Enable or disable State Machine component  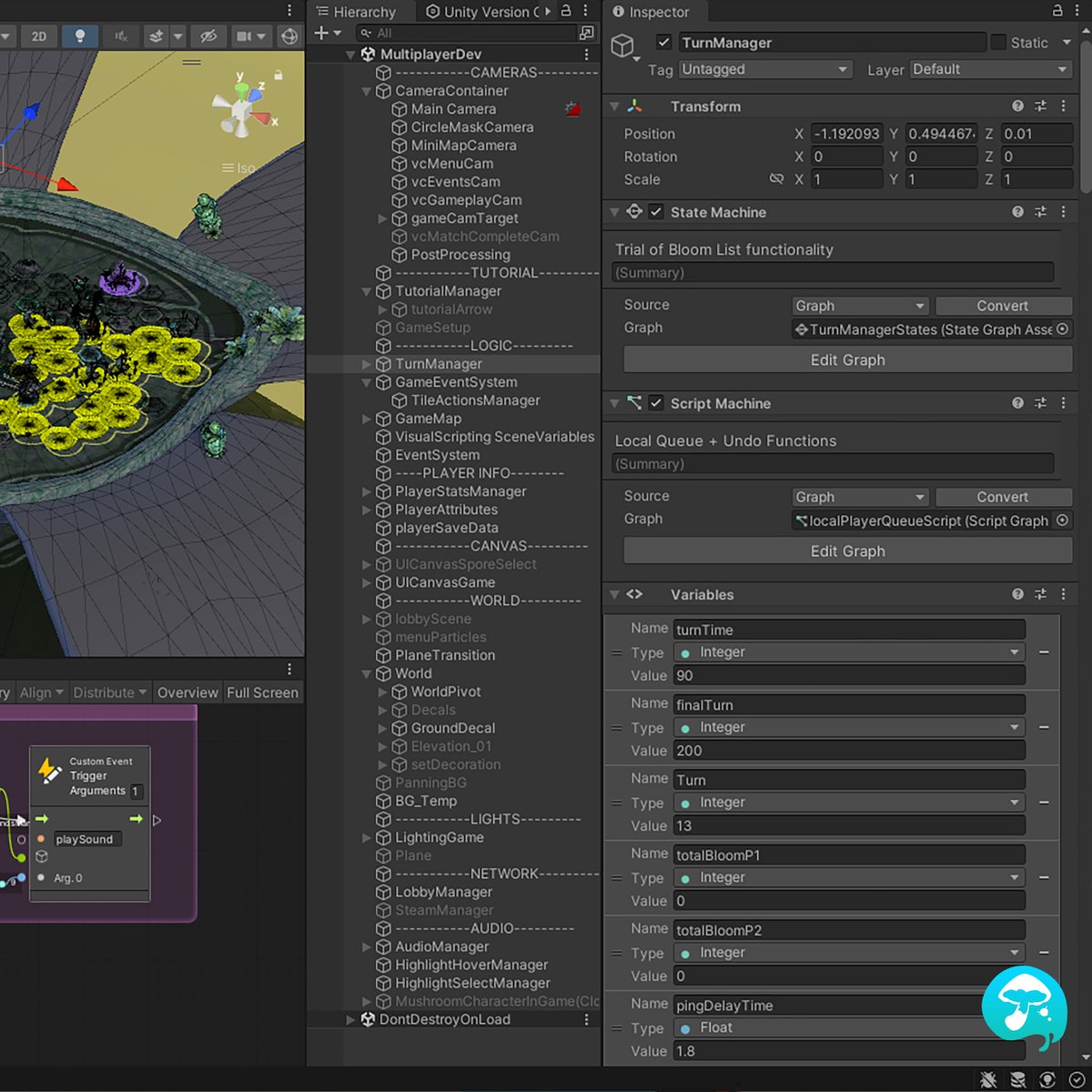pyautogui.click(x=655, y=212)
